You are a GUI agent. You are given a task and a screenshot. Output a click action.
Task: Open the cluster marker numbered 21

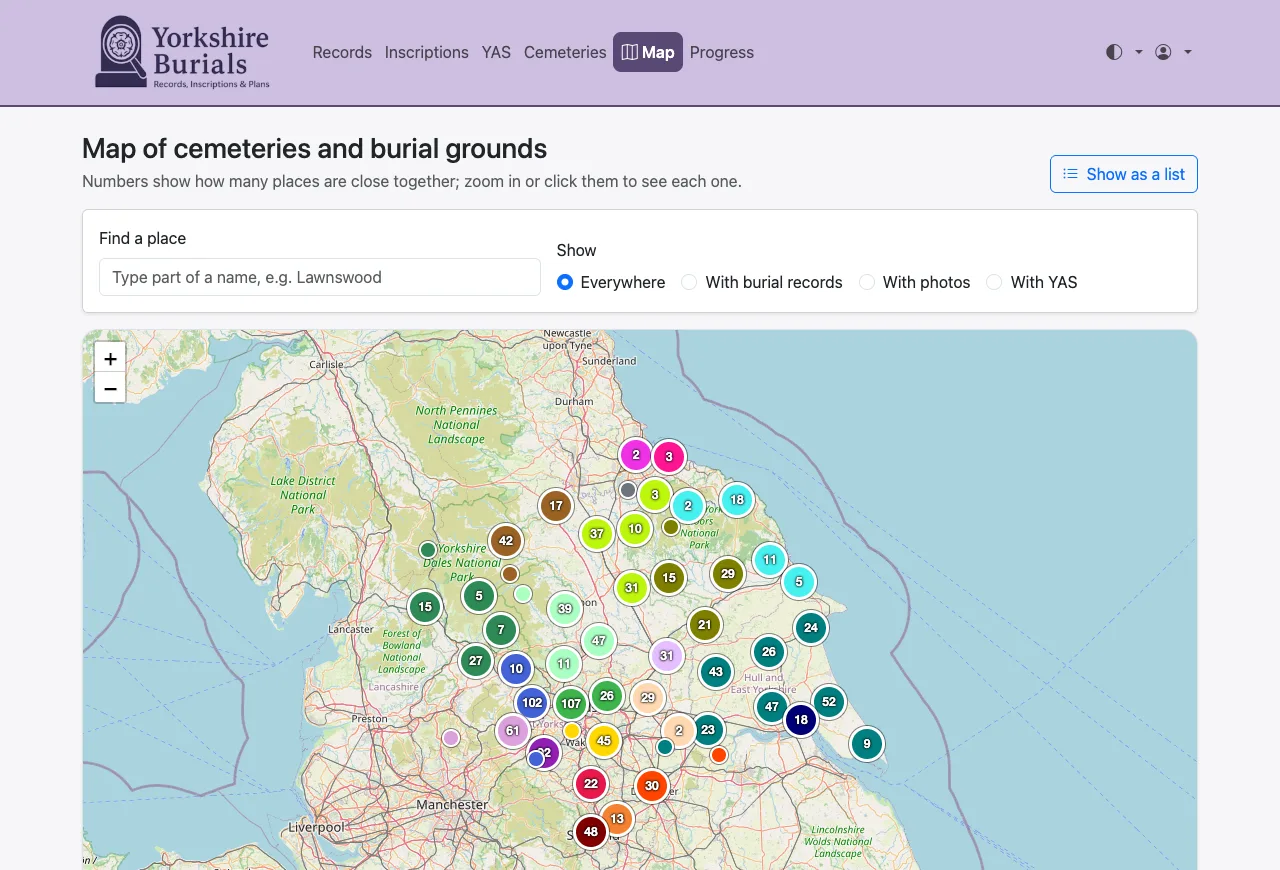click(705, 625)
